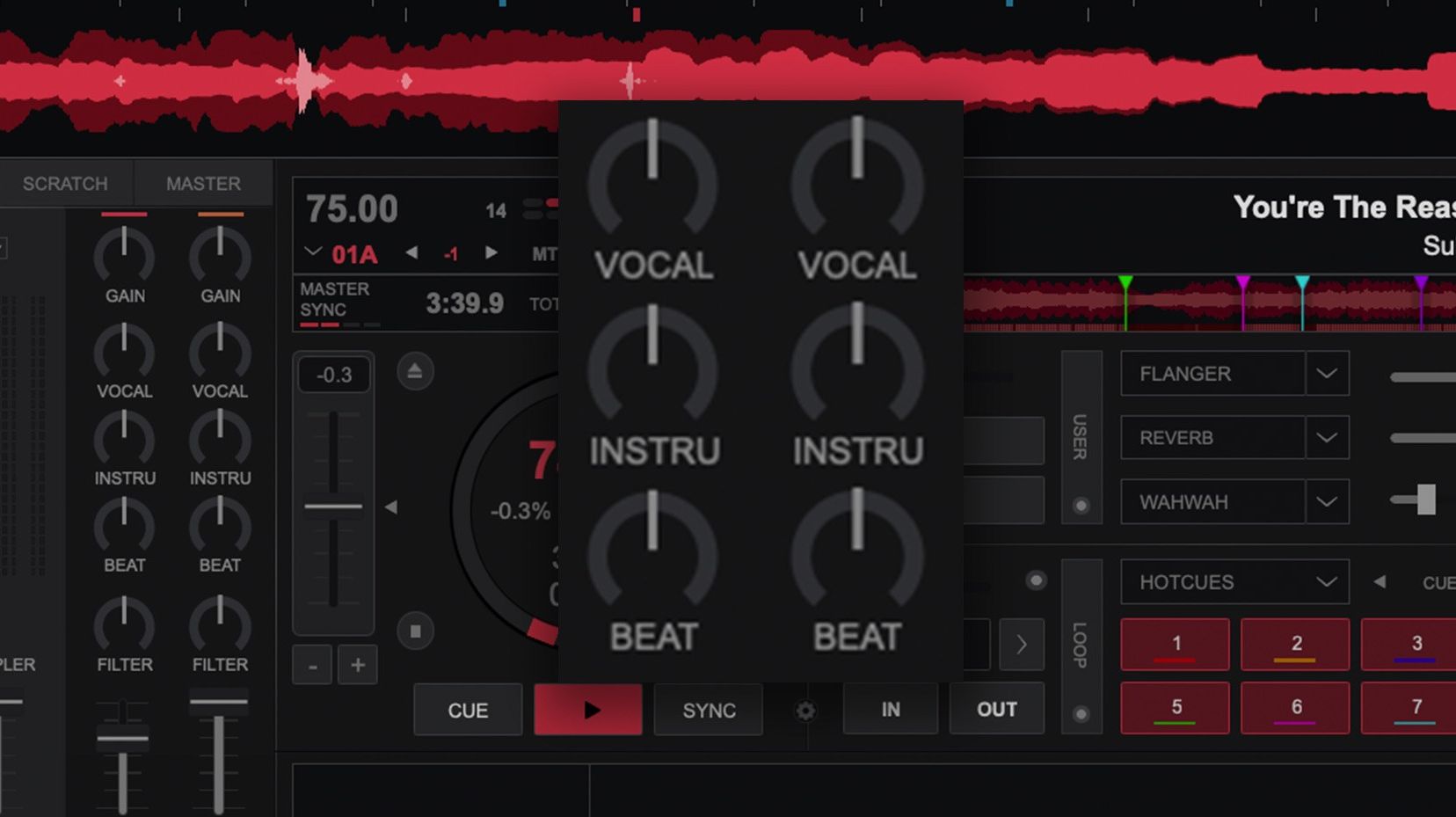Click the WAHWAH effect amount slider
The width and height of the screenshot is (1456, 817).
[1424, 501]
